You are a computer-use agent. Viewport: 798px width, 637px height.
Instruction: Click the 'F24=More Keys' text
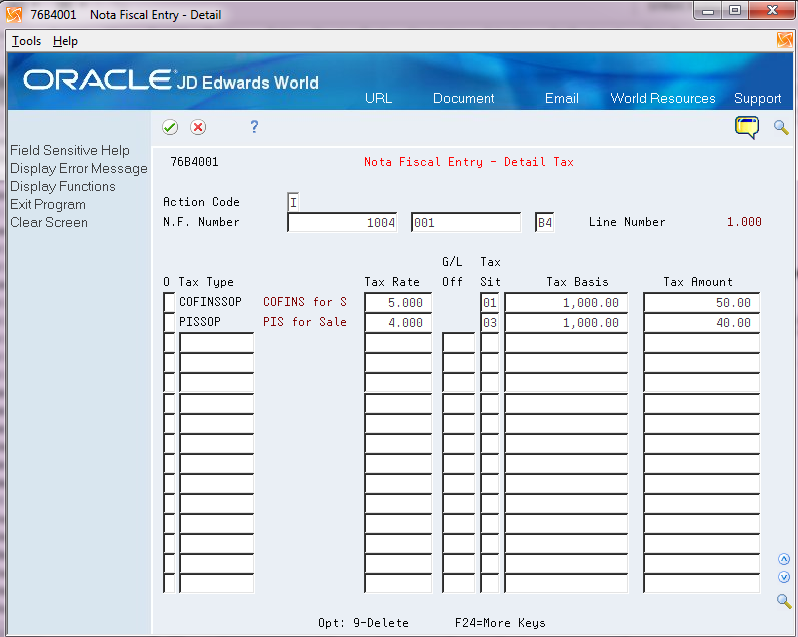click(x=500, y=623)
